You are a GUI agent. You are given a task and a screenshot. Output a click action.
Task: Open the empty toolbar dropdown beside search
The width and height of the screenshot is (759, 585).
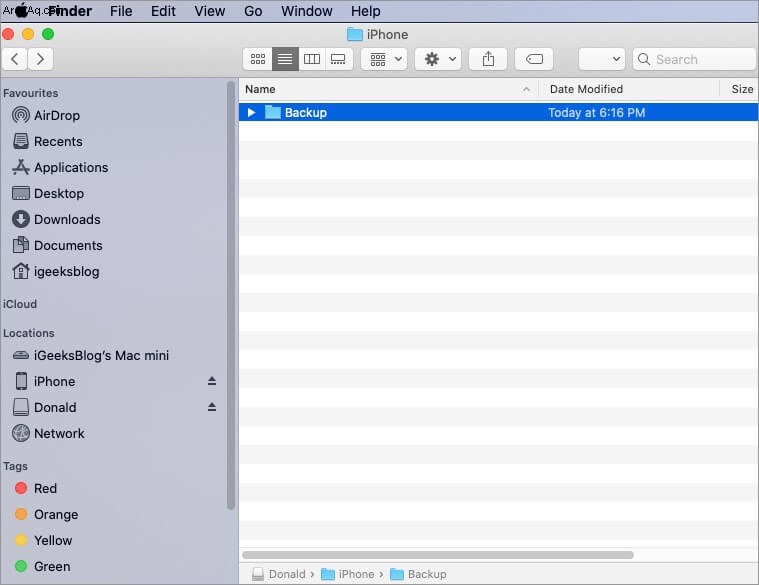[602, 59]
